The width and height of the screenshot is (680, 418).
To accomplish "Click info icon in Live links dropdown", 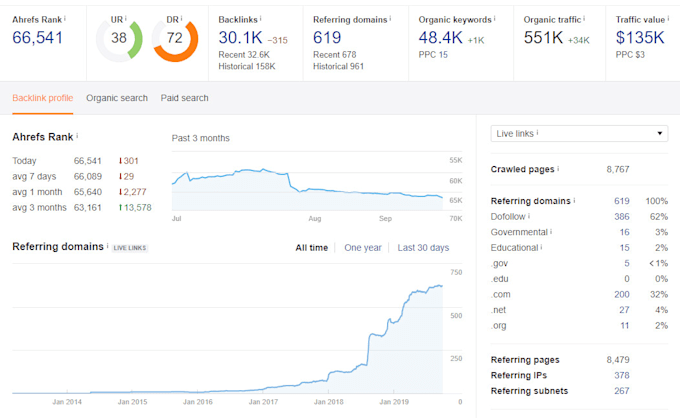I will coord(537,132).
